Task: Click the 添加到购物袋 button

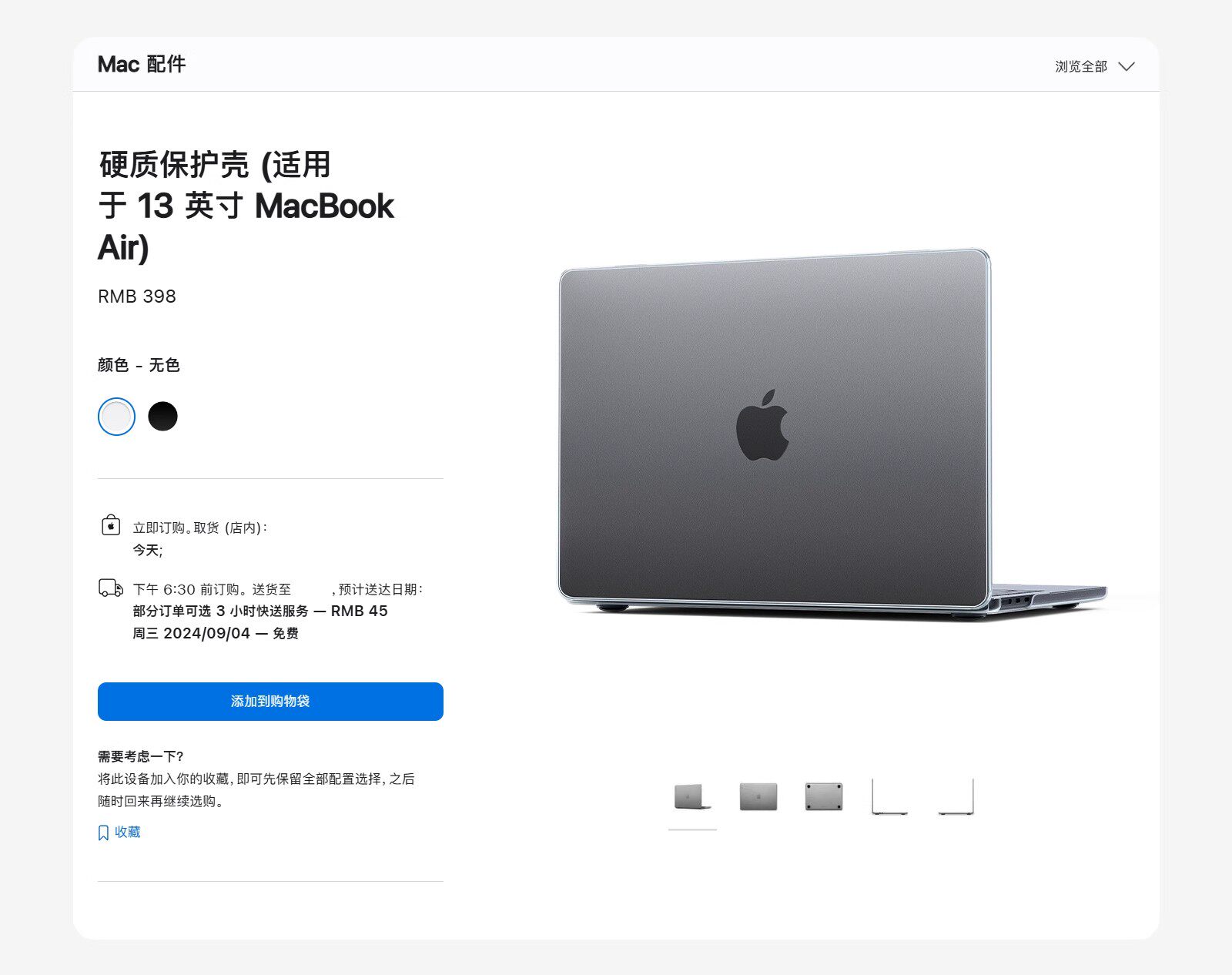Action: pos(270,701)
